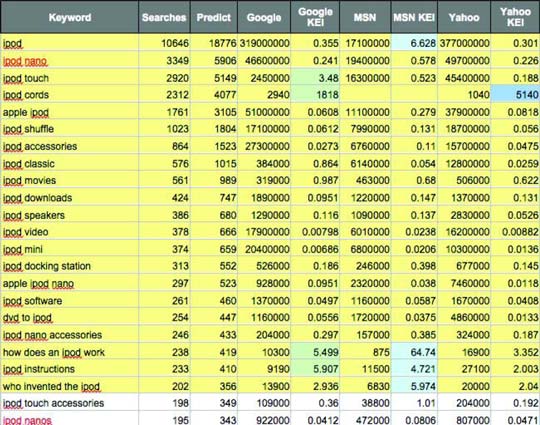Select the MSN KEI column header
The image size is (540, 425).
[414, 17]
